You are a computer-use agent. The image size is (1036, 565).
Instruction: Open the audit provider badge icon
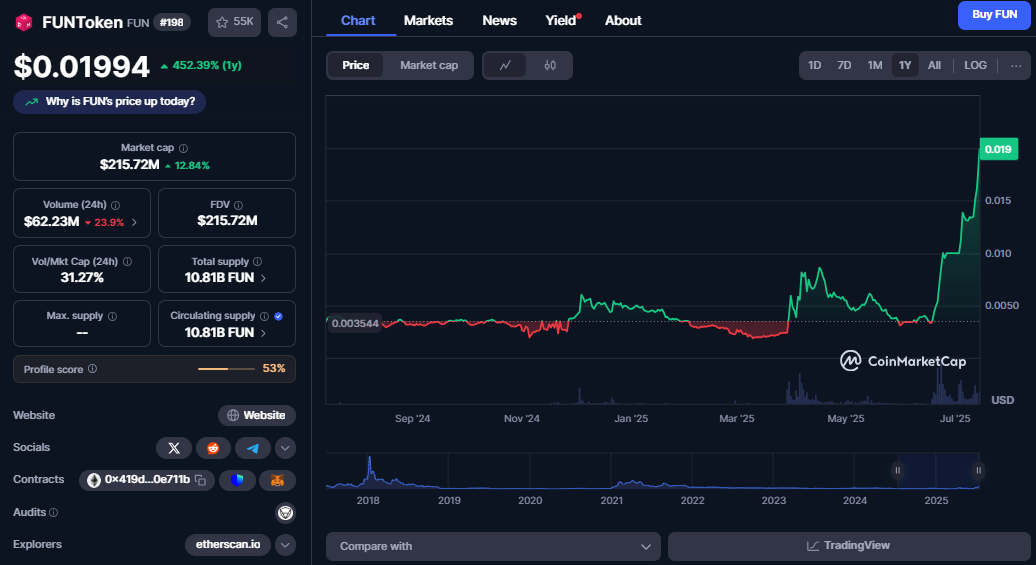285,512
